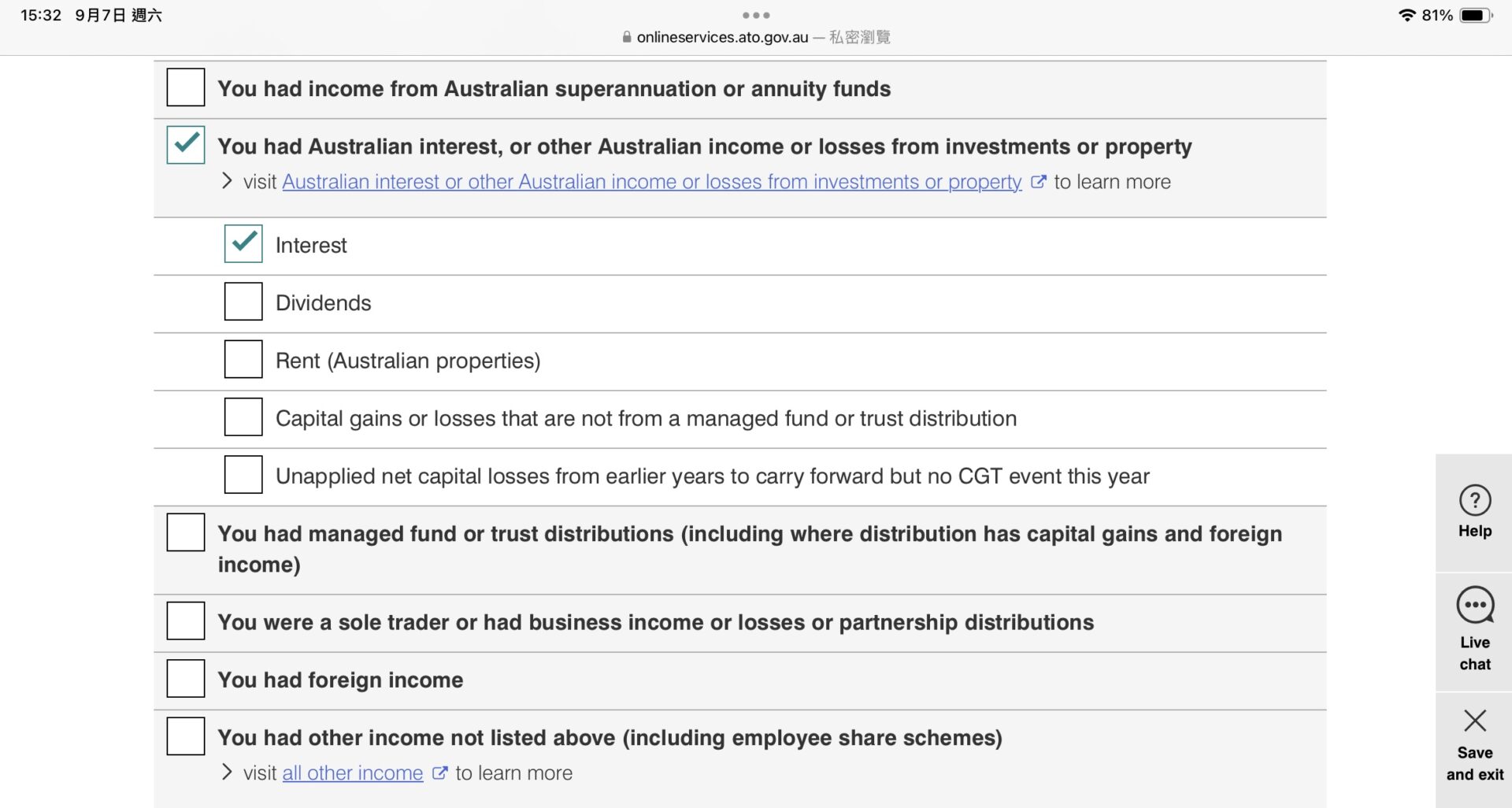This screenshot has width=1512, height=808.
Task: Tap the three-dot multitasking menu at top
Action: [756, 15]
